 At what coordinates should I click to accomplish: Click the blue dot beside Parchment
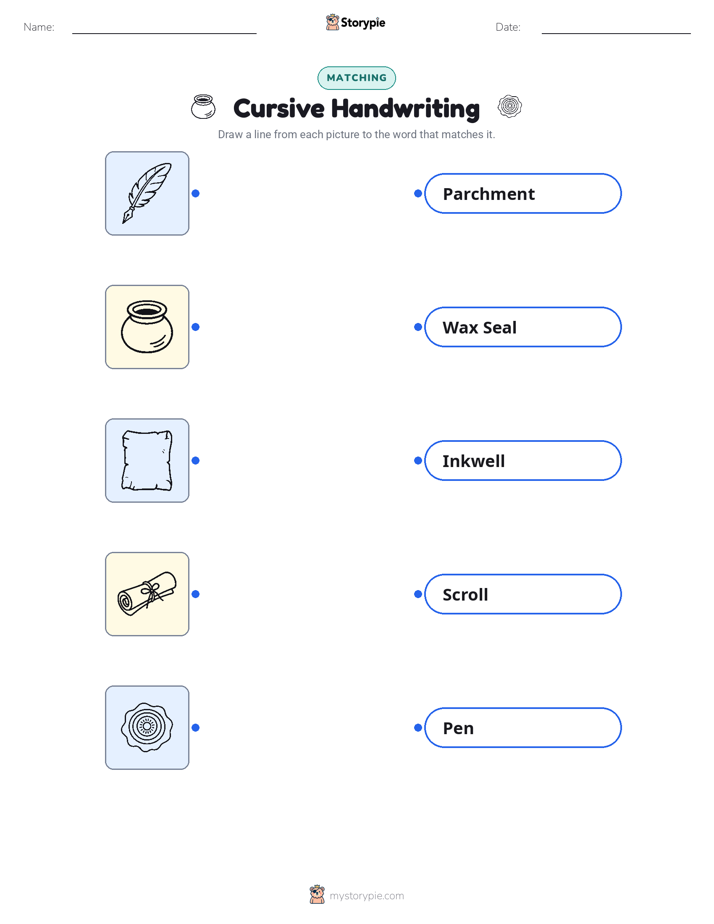(418, 193)
